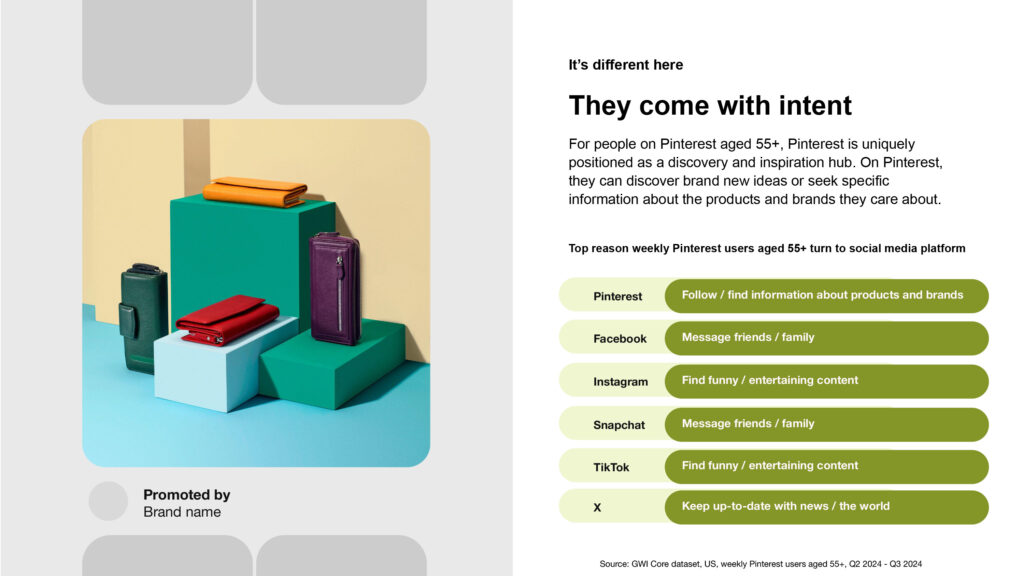Click the GWI Core dataset source footnote
1024x576 pixels.
[x=761, y=564]
